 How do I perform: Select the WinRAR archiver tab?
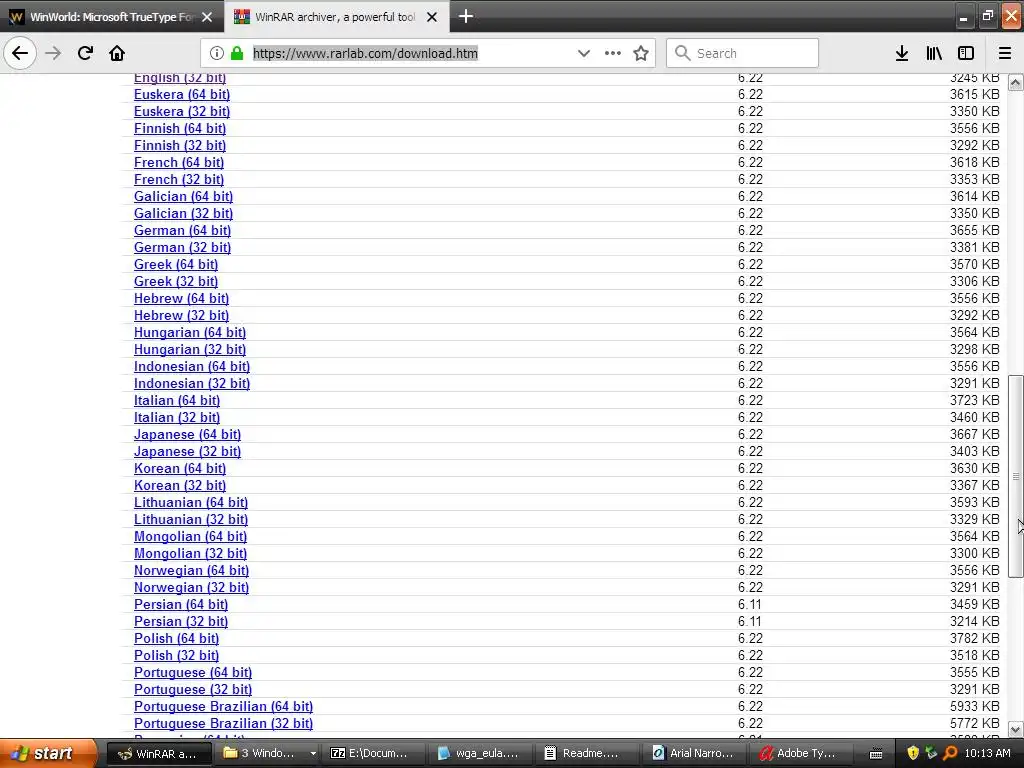[x=336, y=17]
